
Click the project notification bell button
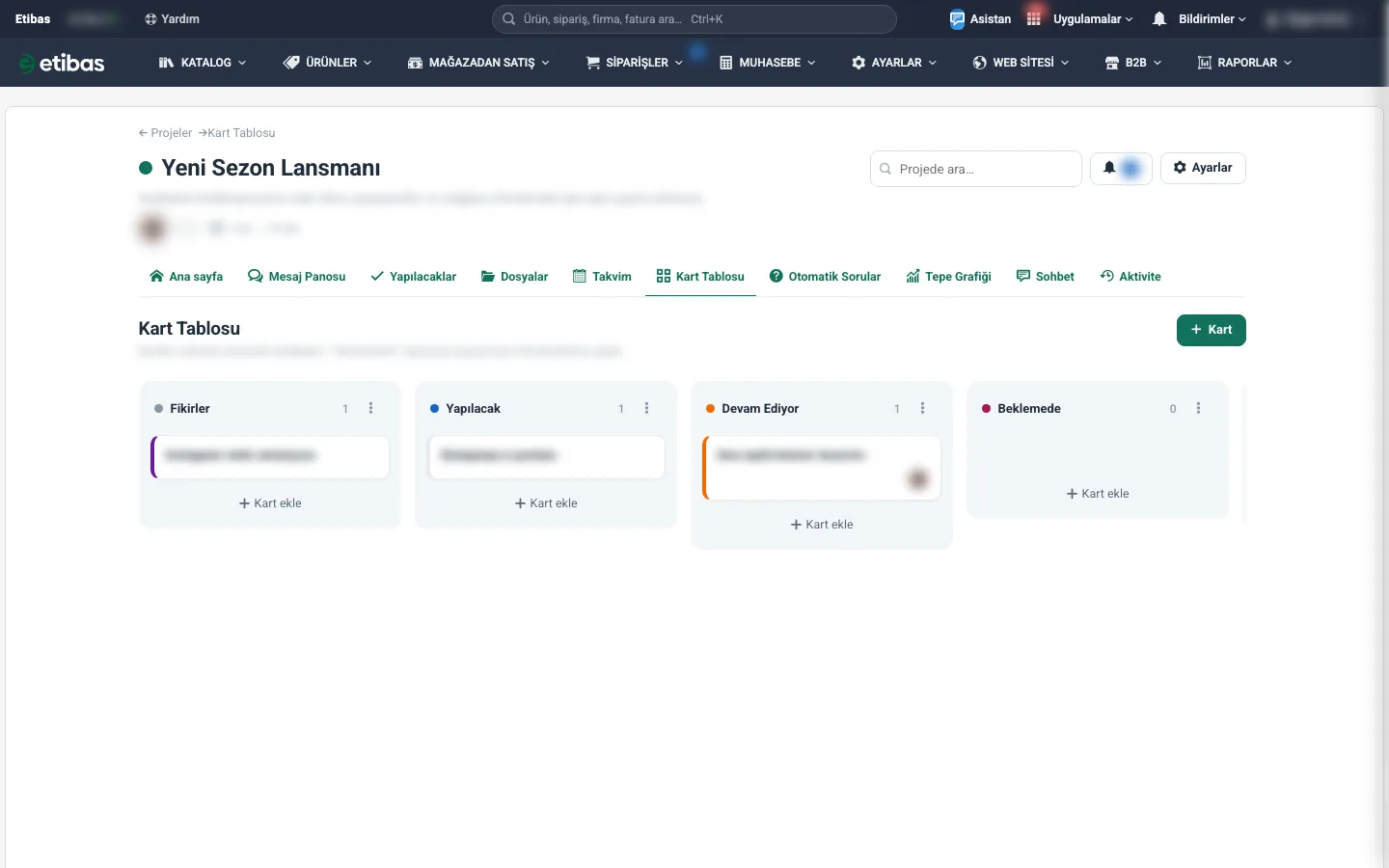coord(1121,168)
